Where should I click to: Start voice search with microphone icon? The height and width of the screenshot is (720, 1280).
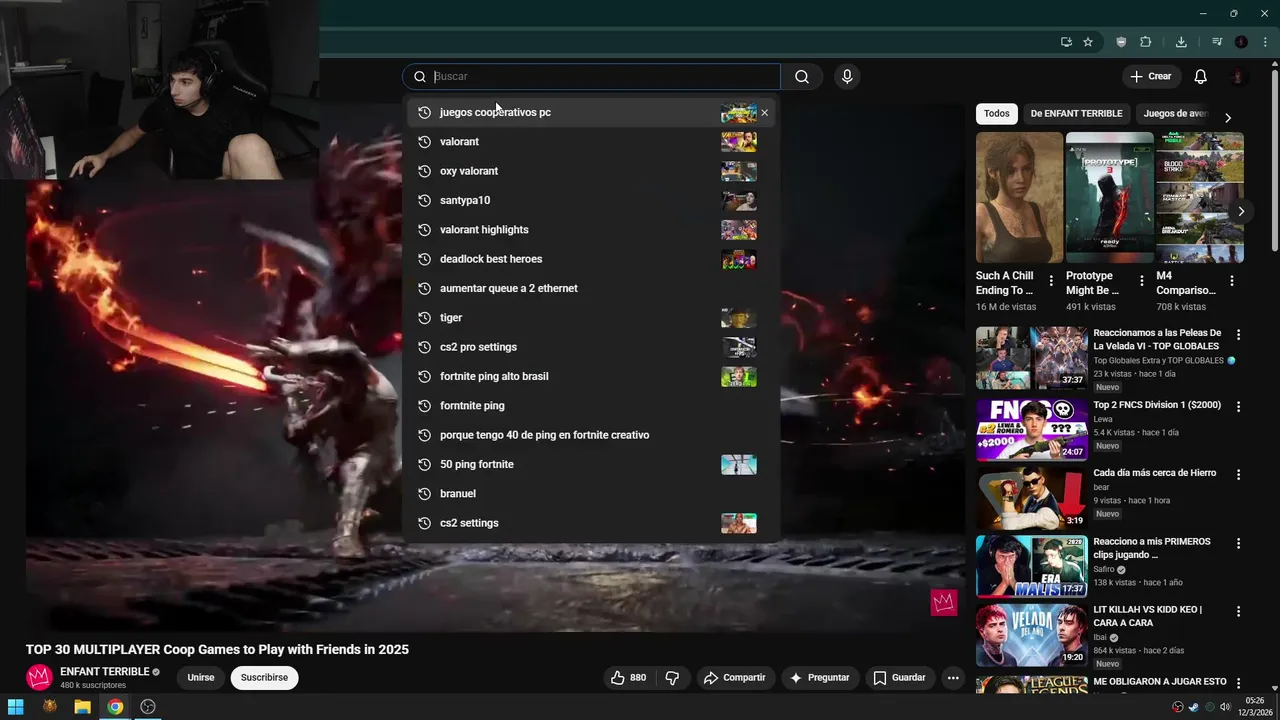pyautogui.click(x=847, y=77)
